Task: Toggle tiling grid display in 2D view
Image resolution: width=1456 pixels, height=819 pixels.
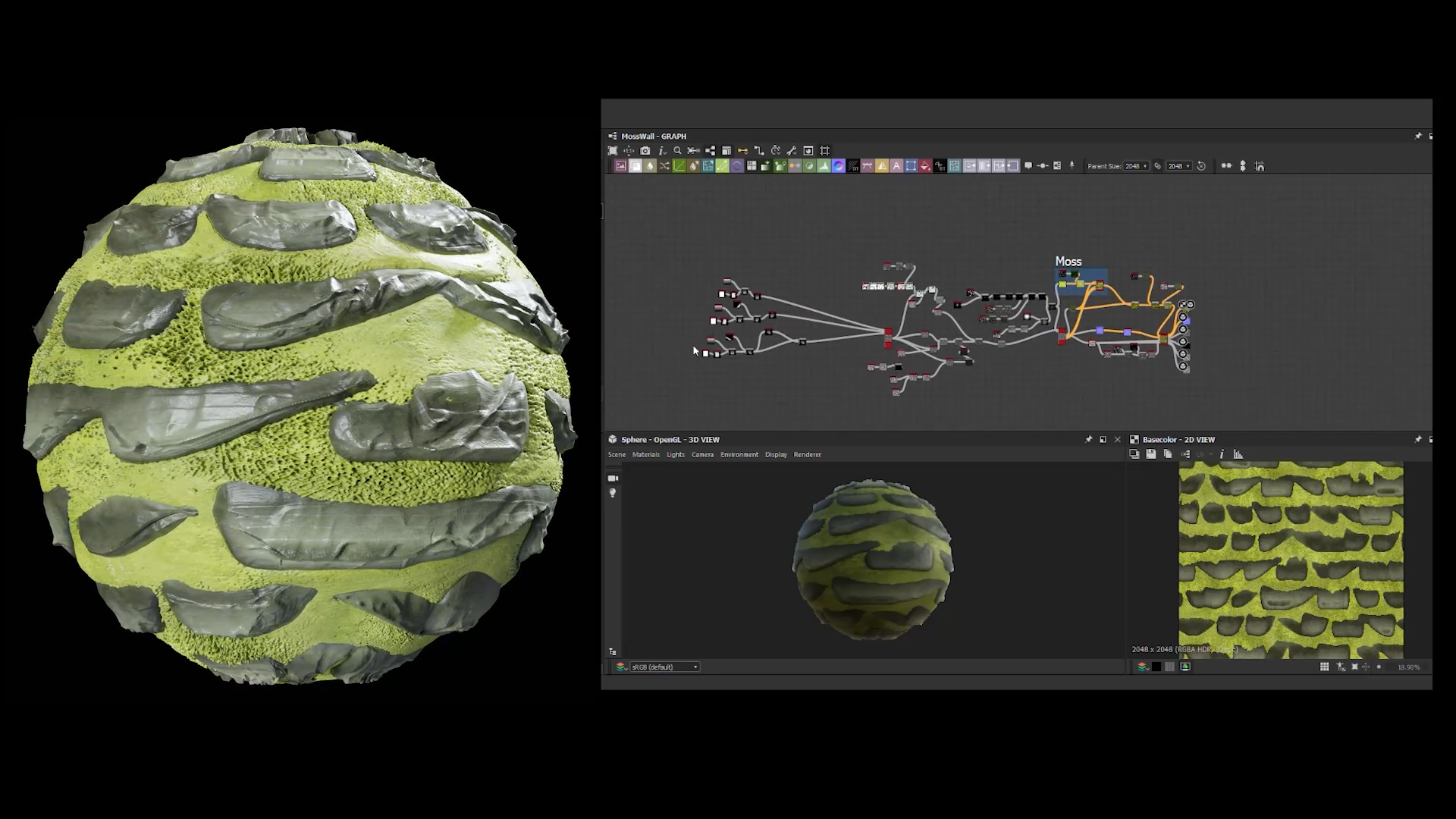Action: tap(1324, 667)
